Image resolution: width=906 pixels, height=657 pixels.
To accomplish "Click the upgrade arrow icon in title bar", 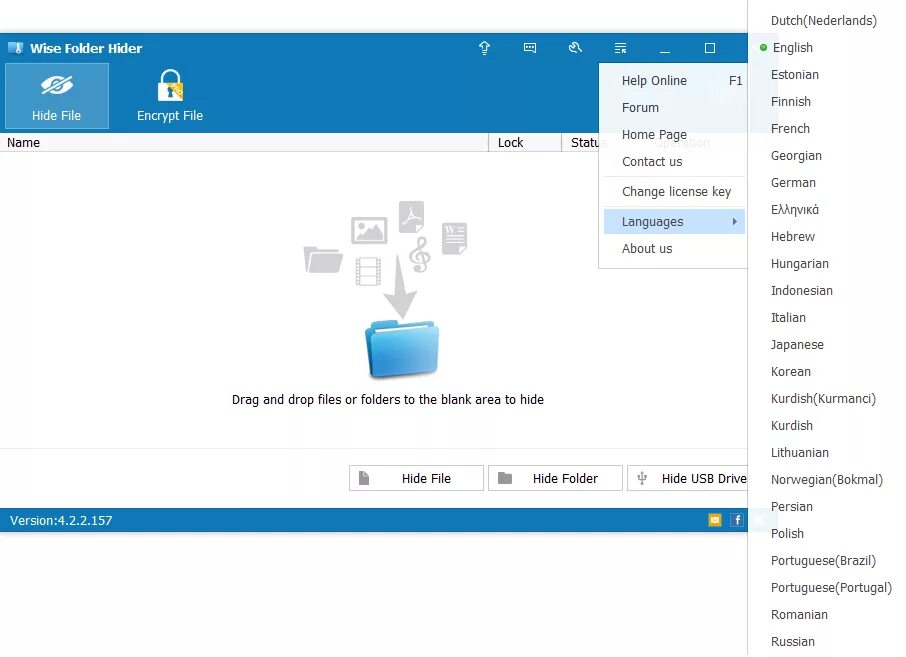I will point(484,48).
